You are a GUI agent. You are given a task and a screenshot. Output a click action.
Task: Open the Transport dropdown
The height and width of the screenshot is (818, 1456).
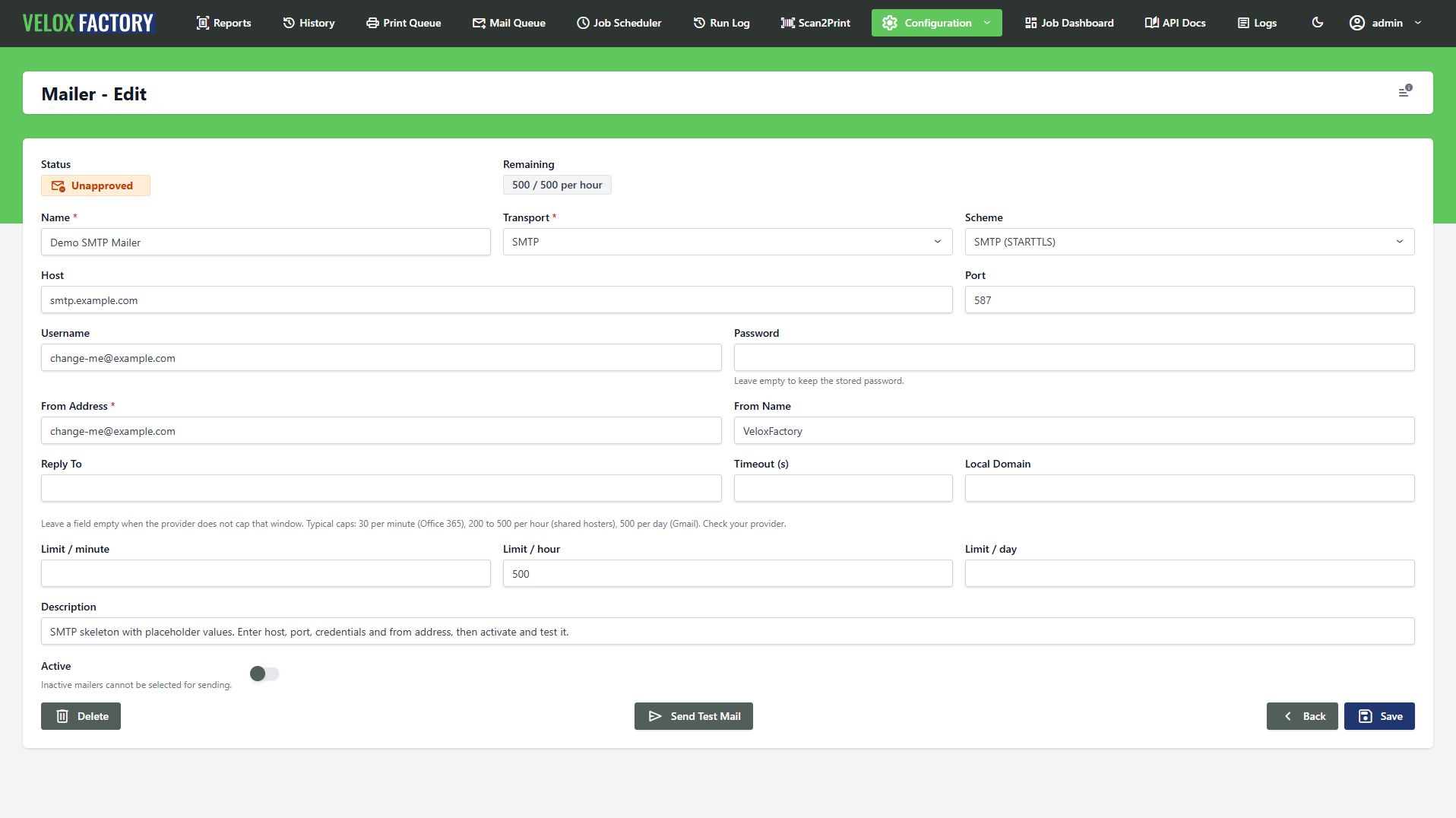[727, 242]
